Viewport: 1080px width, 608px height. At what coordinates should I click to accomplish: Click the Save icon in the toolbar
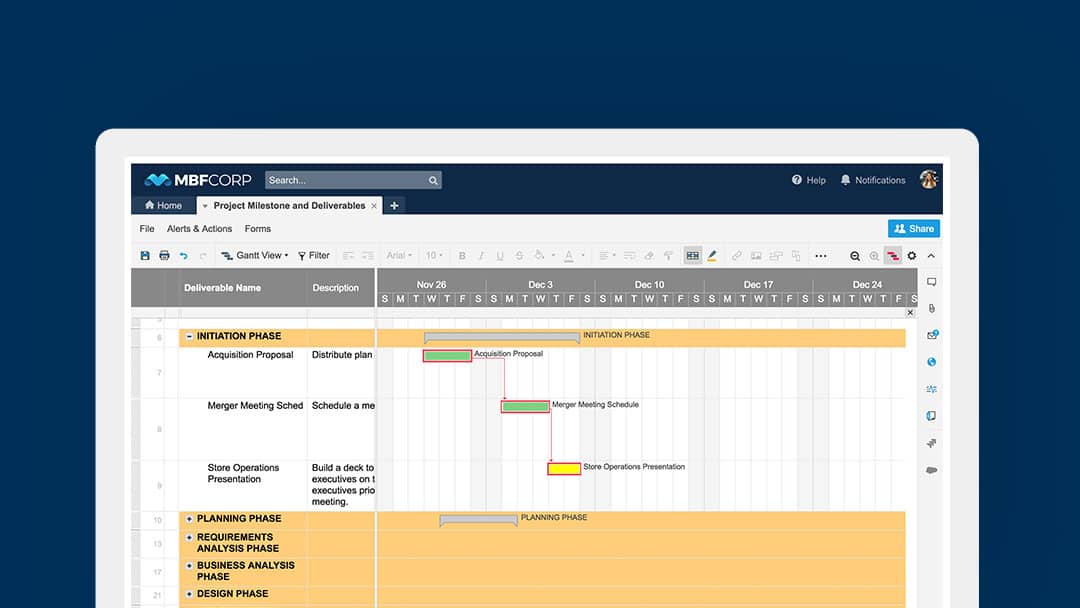click(145, 256)
